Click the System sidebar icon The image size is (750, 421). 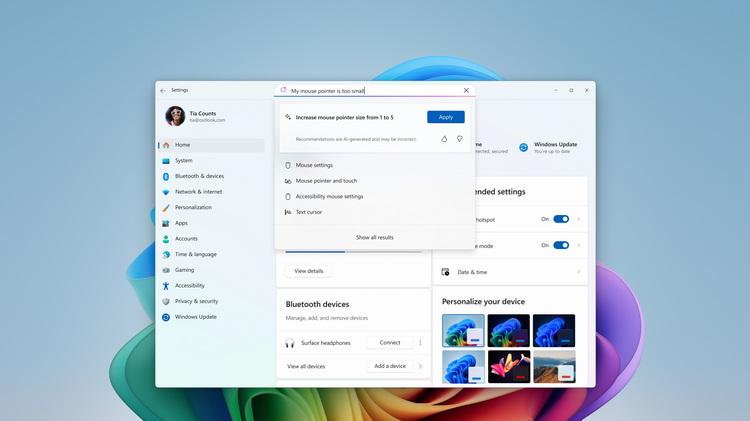pyautogui.click(x=166, y=161)
